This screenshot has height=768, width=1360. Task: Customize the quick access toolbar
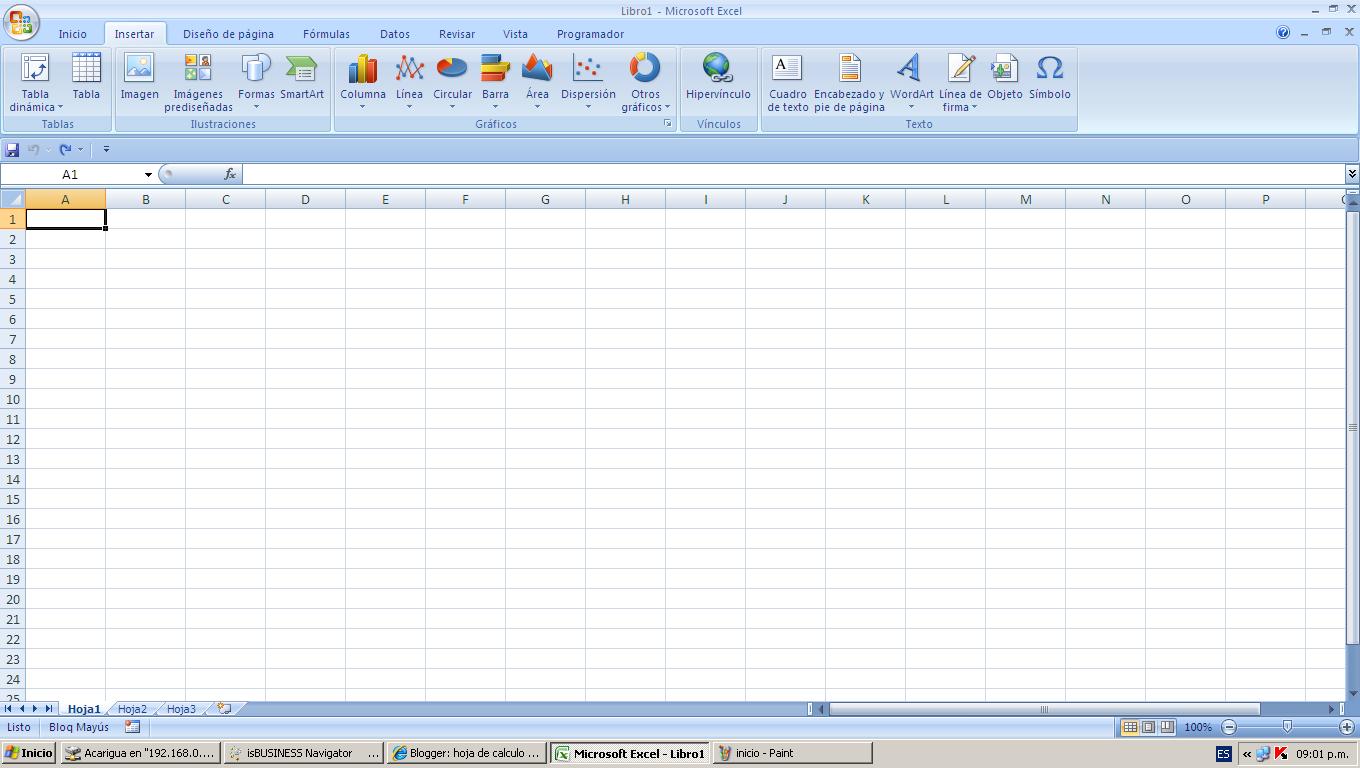[x=106, y=150]
